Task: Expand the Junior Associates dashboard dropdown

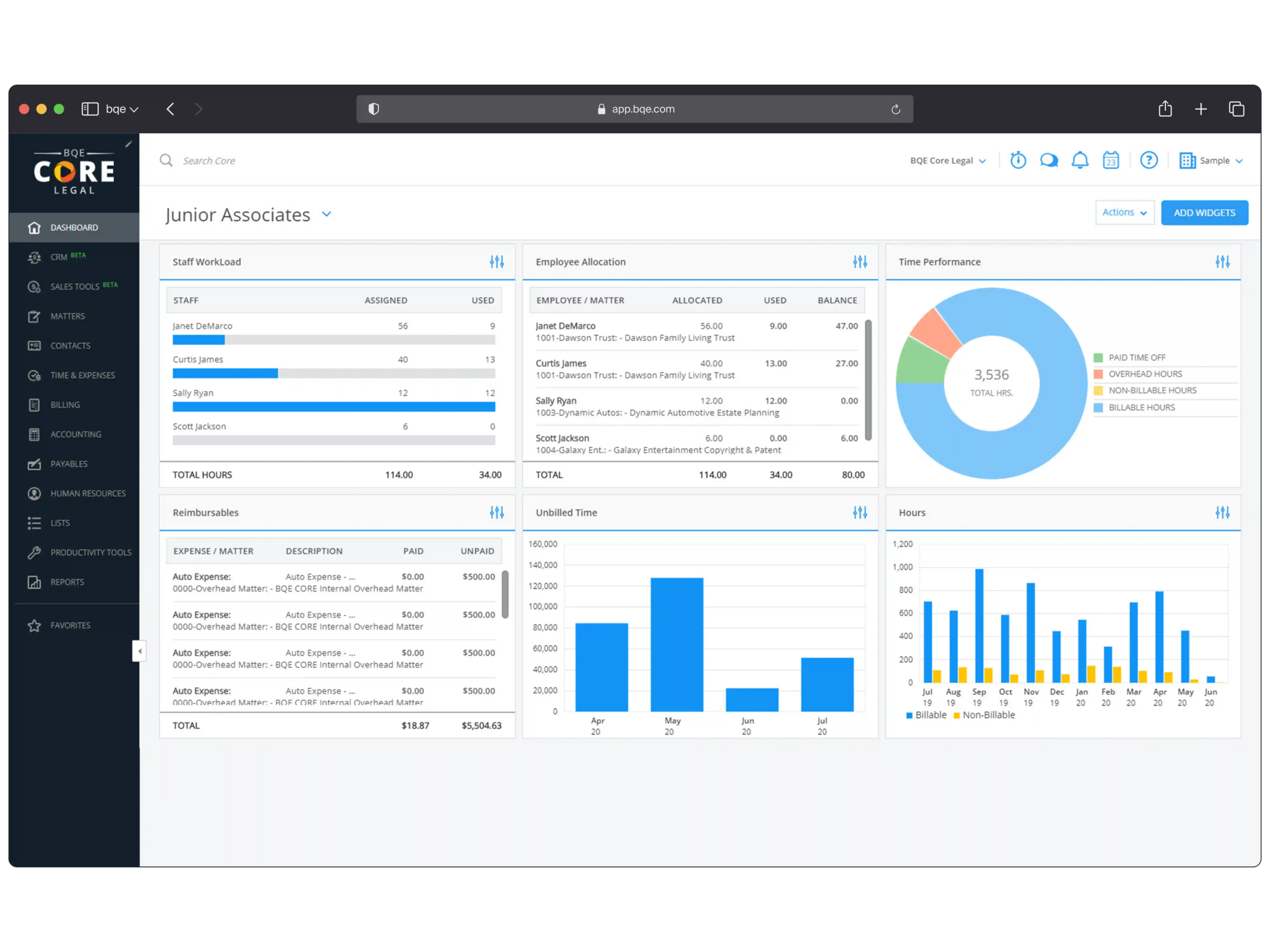Action: [x=326, y=214]
